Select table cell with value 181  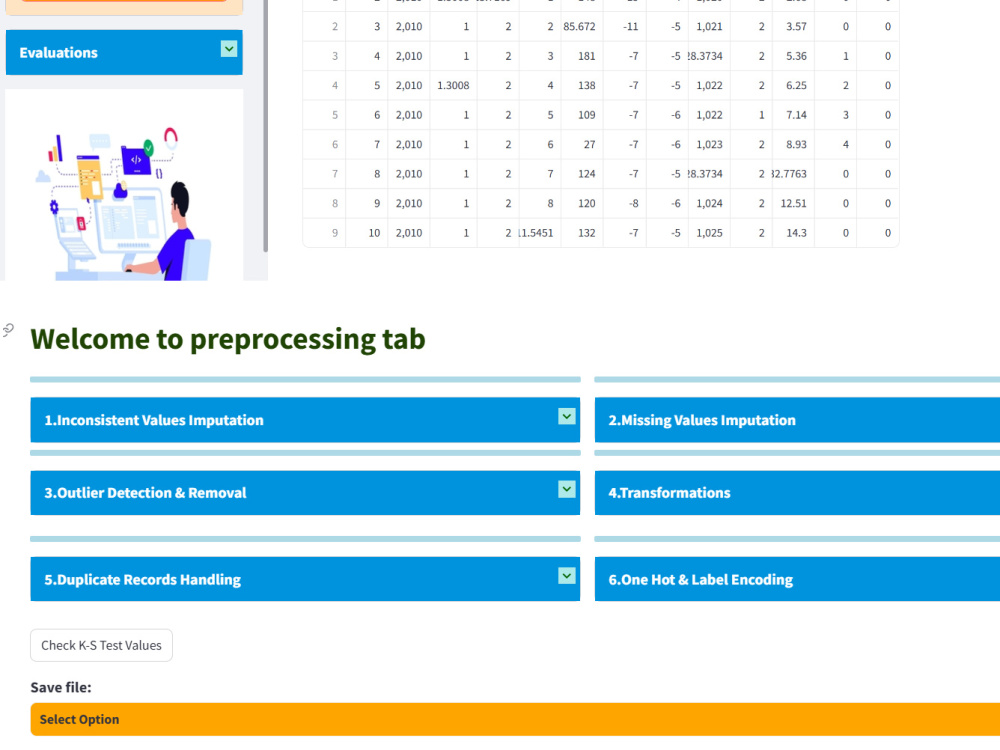582,56
